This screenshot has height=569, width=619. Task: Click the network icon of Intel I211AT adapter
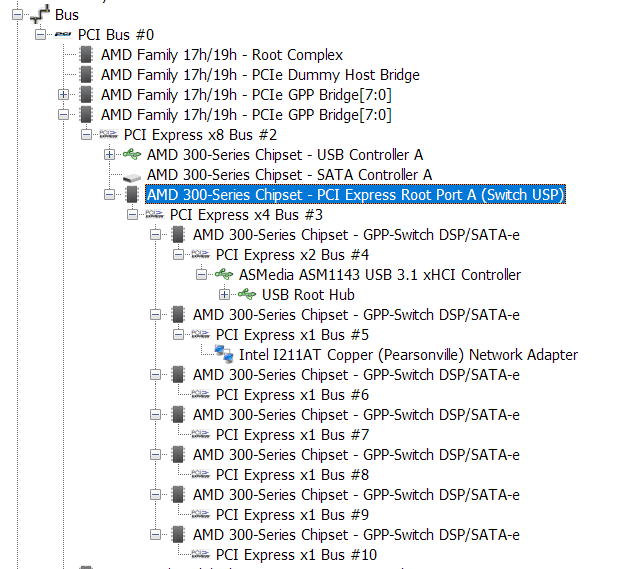pos(224,354)
